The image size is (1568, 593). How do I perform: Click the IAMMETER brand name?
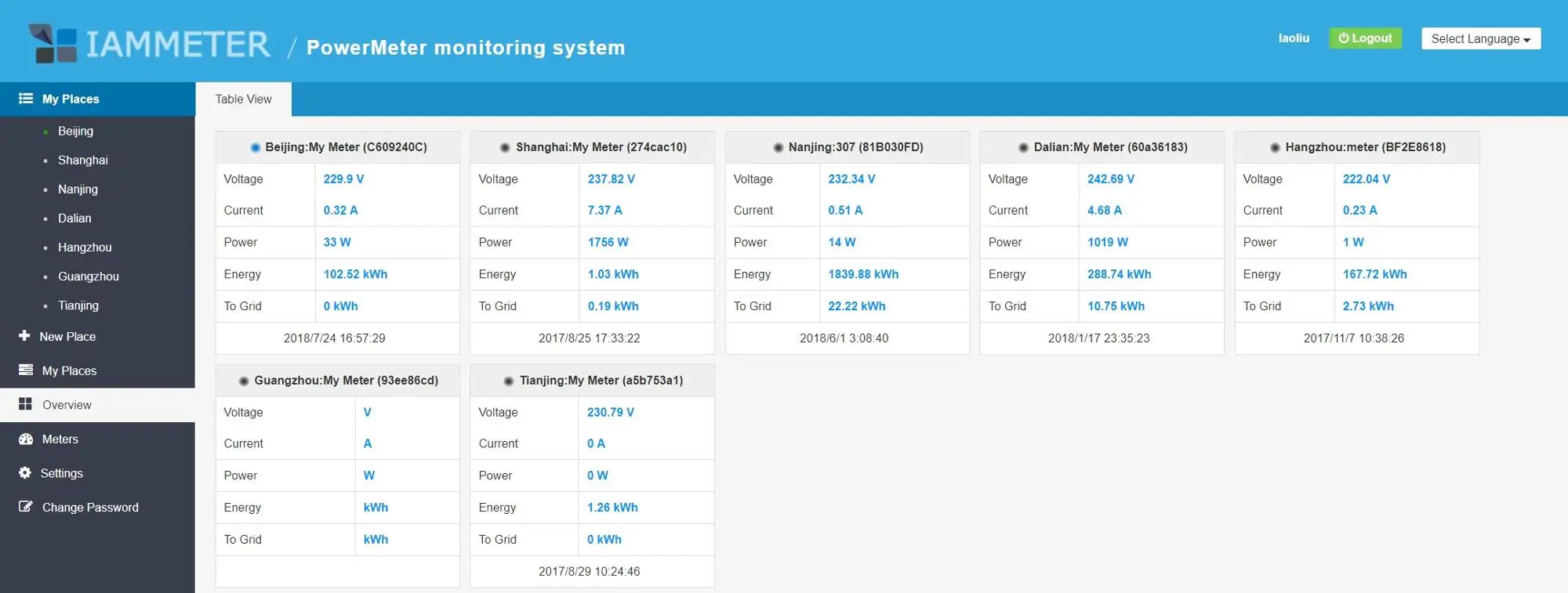[x=178, y=44]
